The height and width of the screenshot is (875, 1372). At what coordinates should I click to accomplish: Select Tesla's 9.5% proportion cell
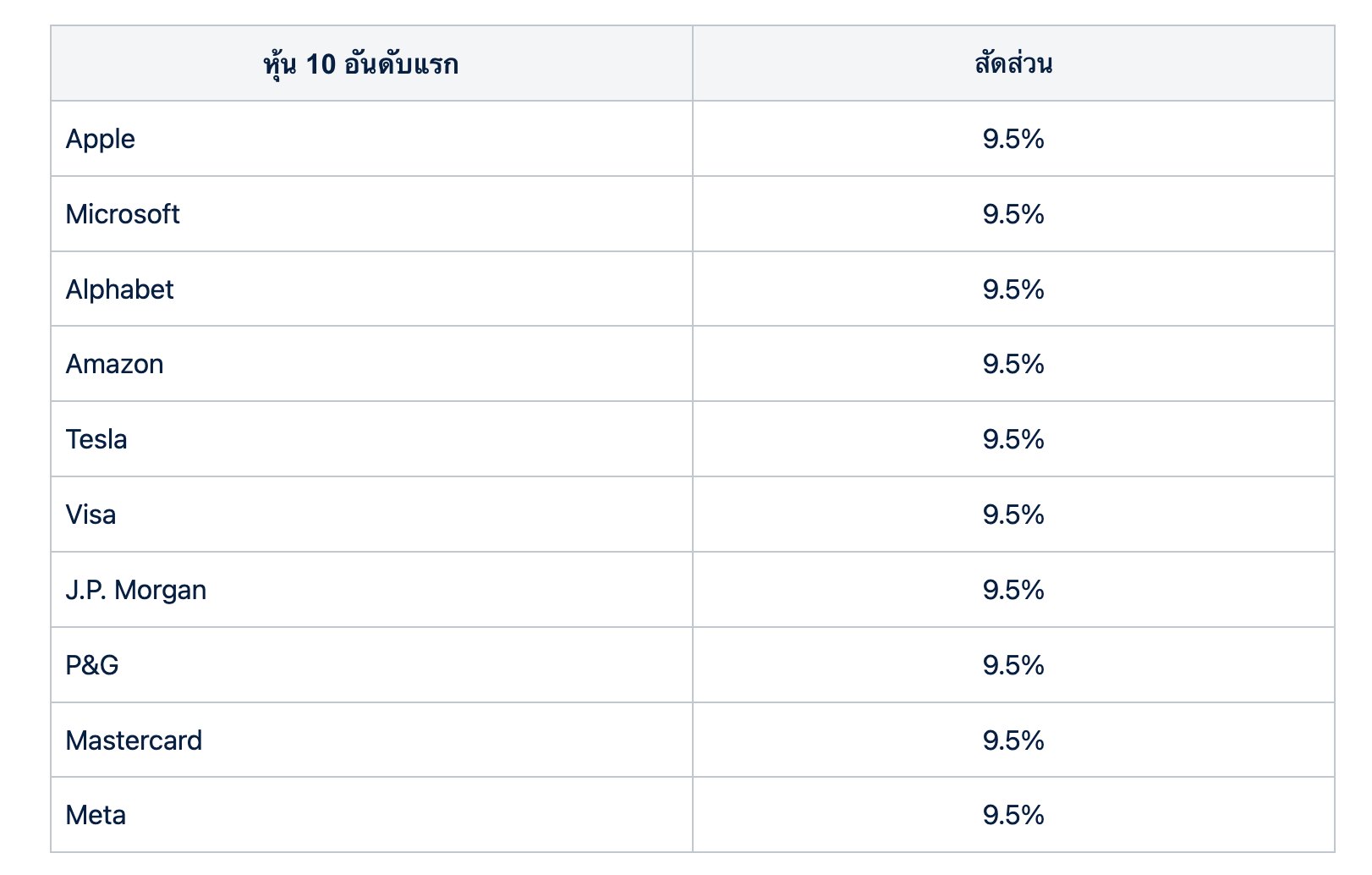[1013, 439]
